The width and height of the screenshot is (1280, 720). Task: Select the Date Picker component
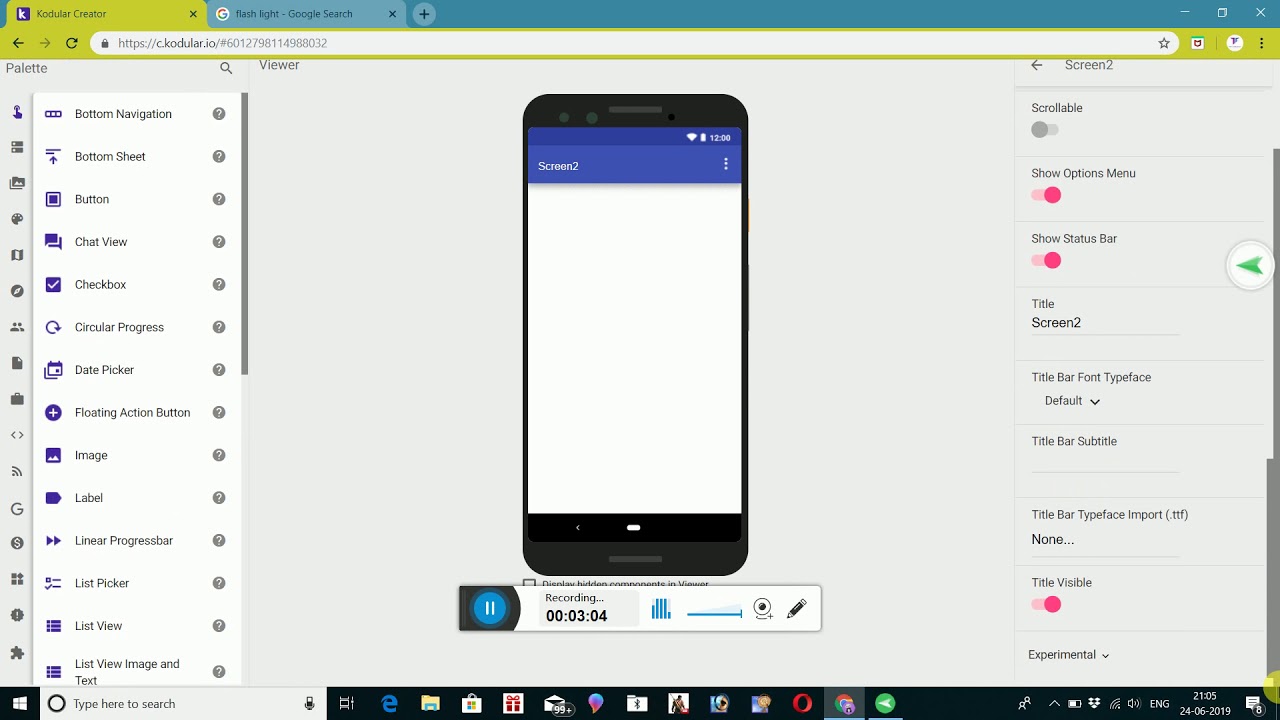[139, 370]
